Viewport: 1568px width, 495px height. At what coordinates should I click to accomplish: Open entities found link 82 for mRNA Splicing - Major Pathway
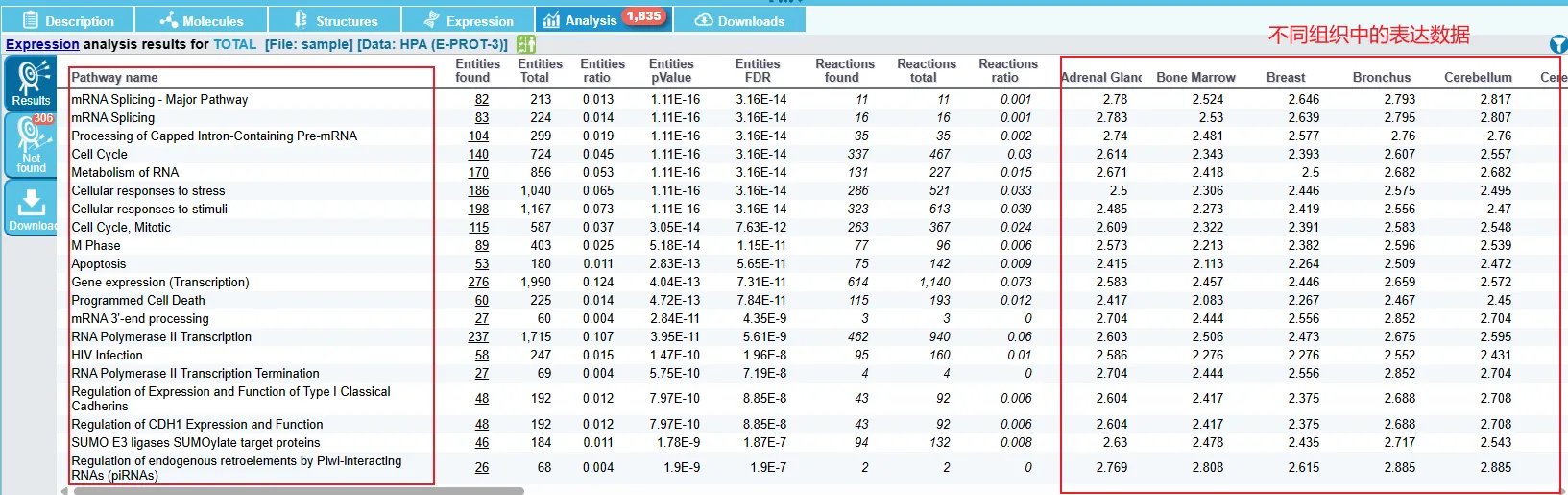[481, 100]
